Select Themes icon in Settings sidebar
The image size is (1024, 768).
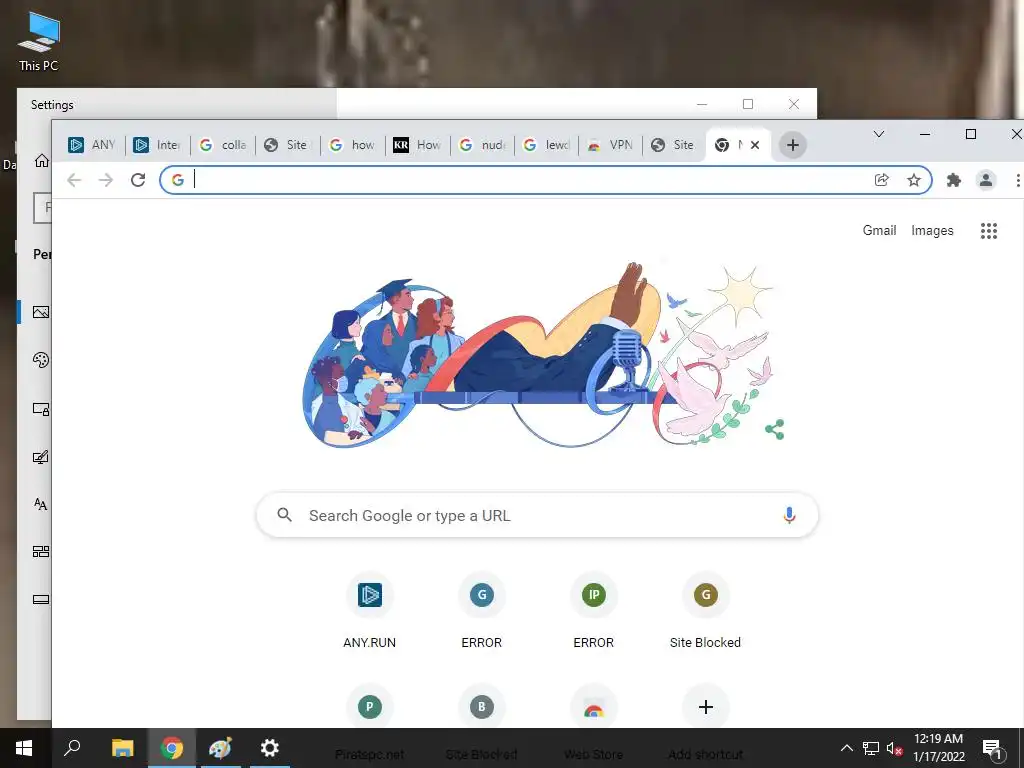pyautogui.click(x=40, y=457)
